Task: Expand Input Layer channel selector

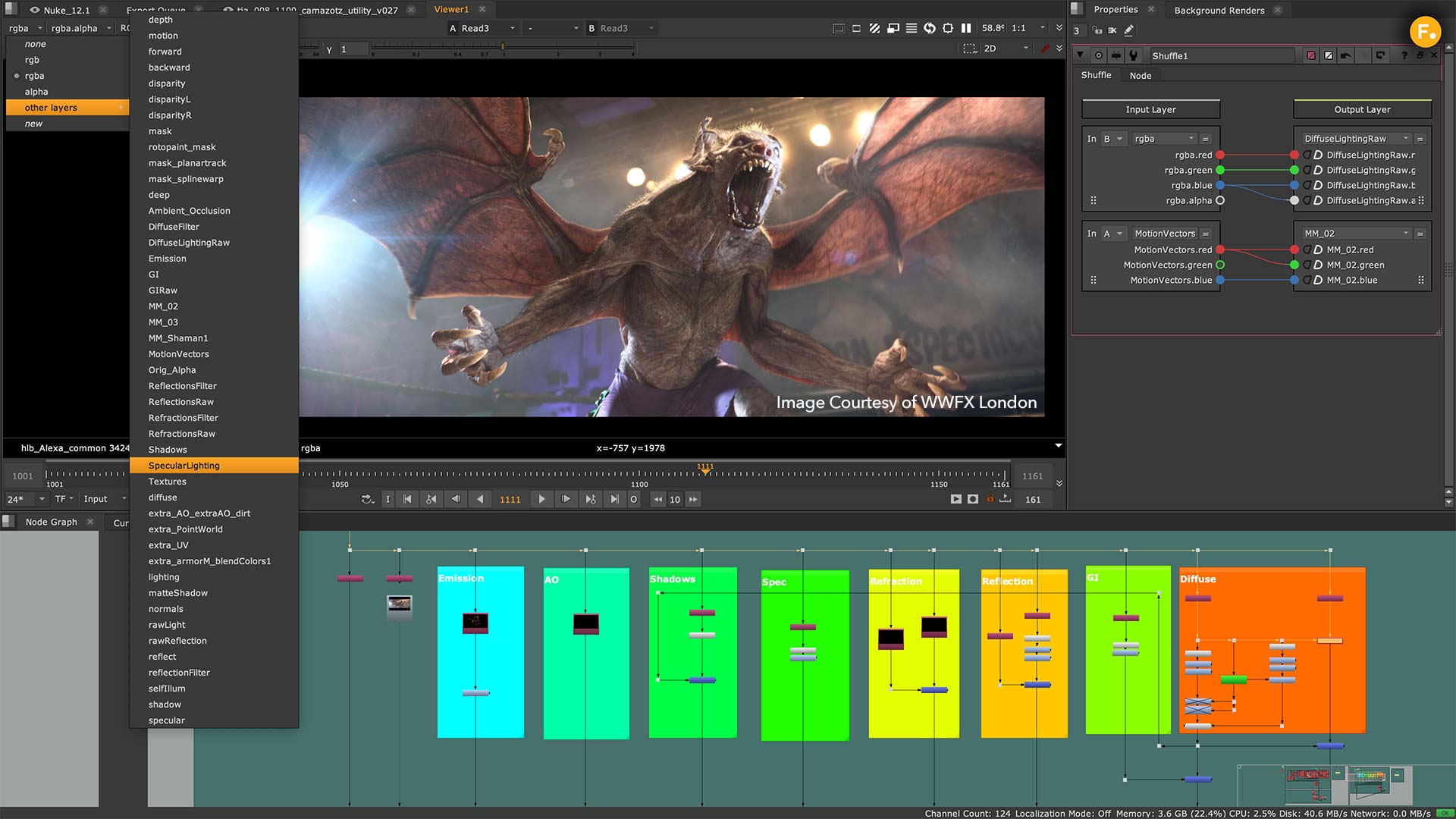Action: [x=1162, y=138]
